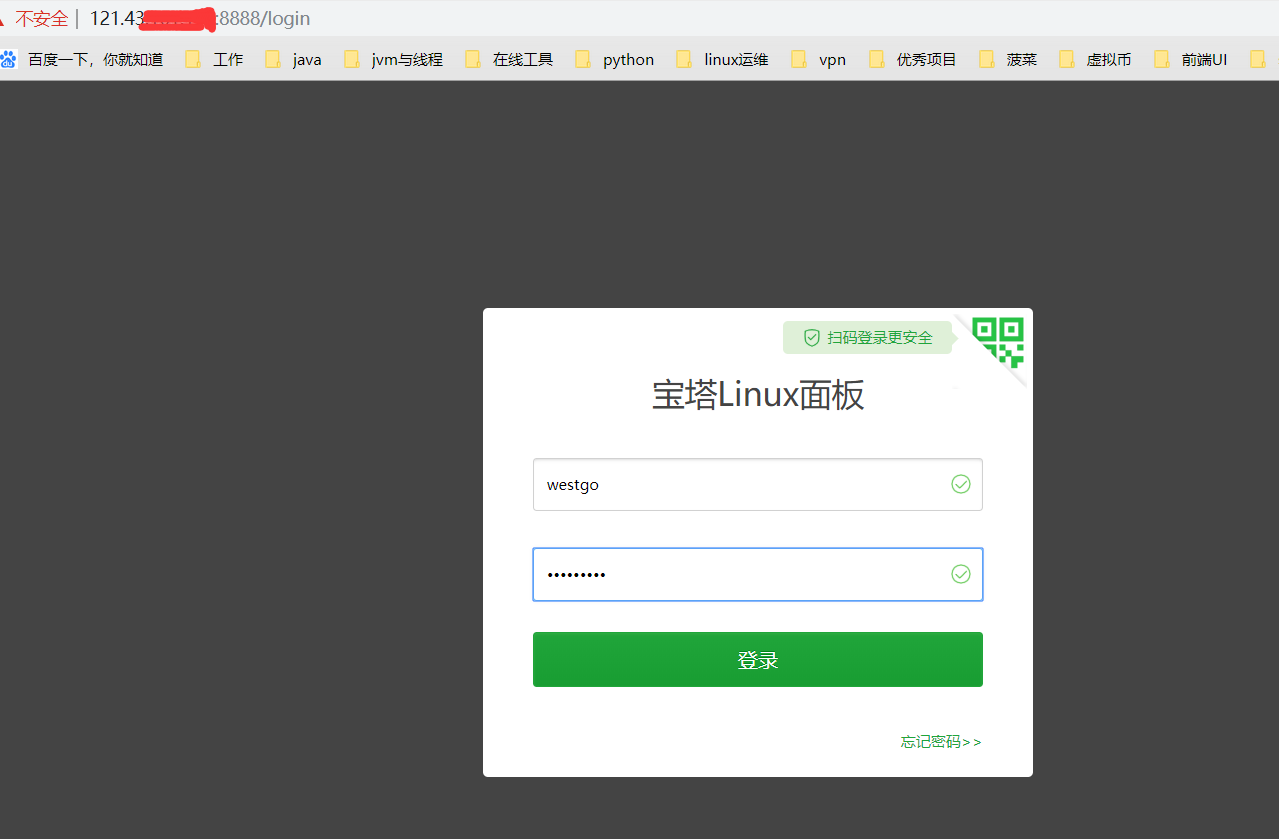Image resolution: width=1279 pixels, height=839 pixels.
Task: Open the 菠菜 bookmark folder
Action: tap(1008, 60)
